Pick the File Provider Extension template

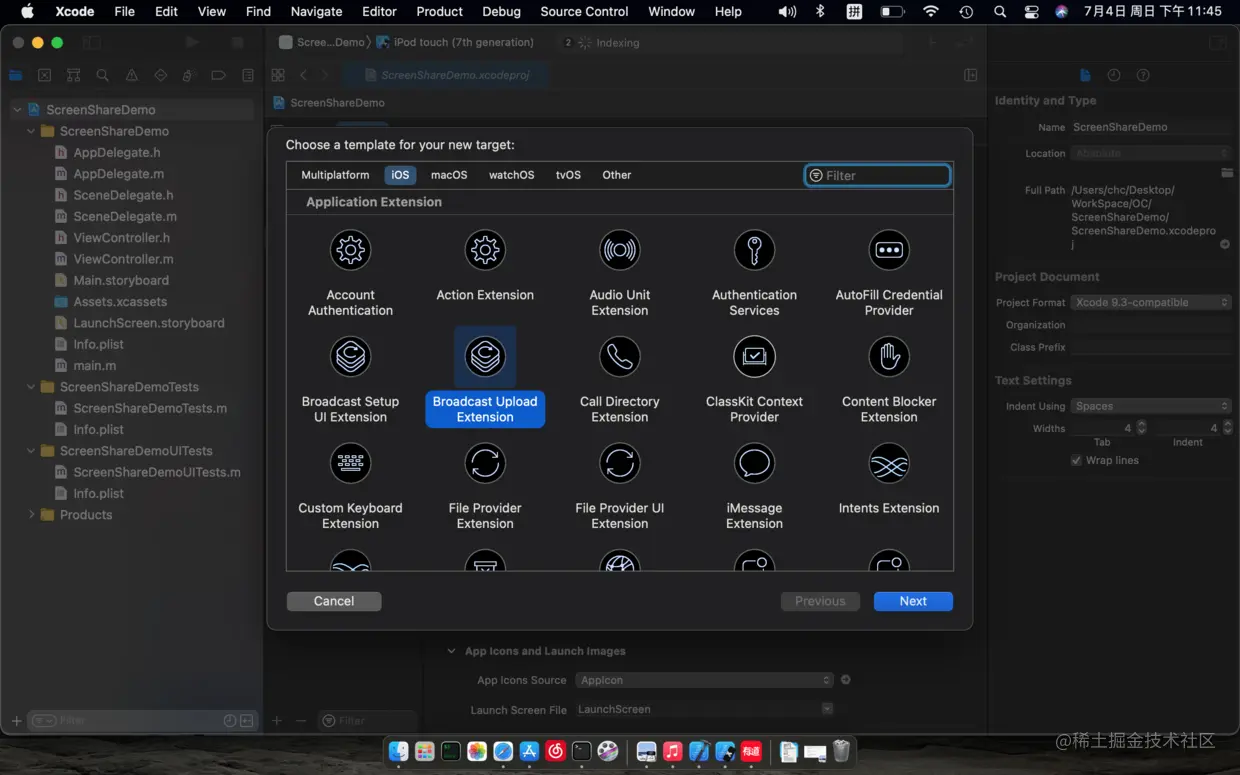485,487
